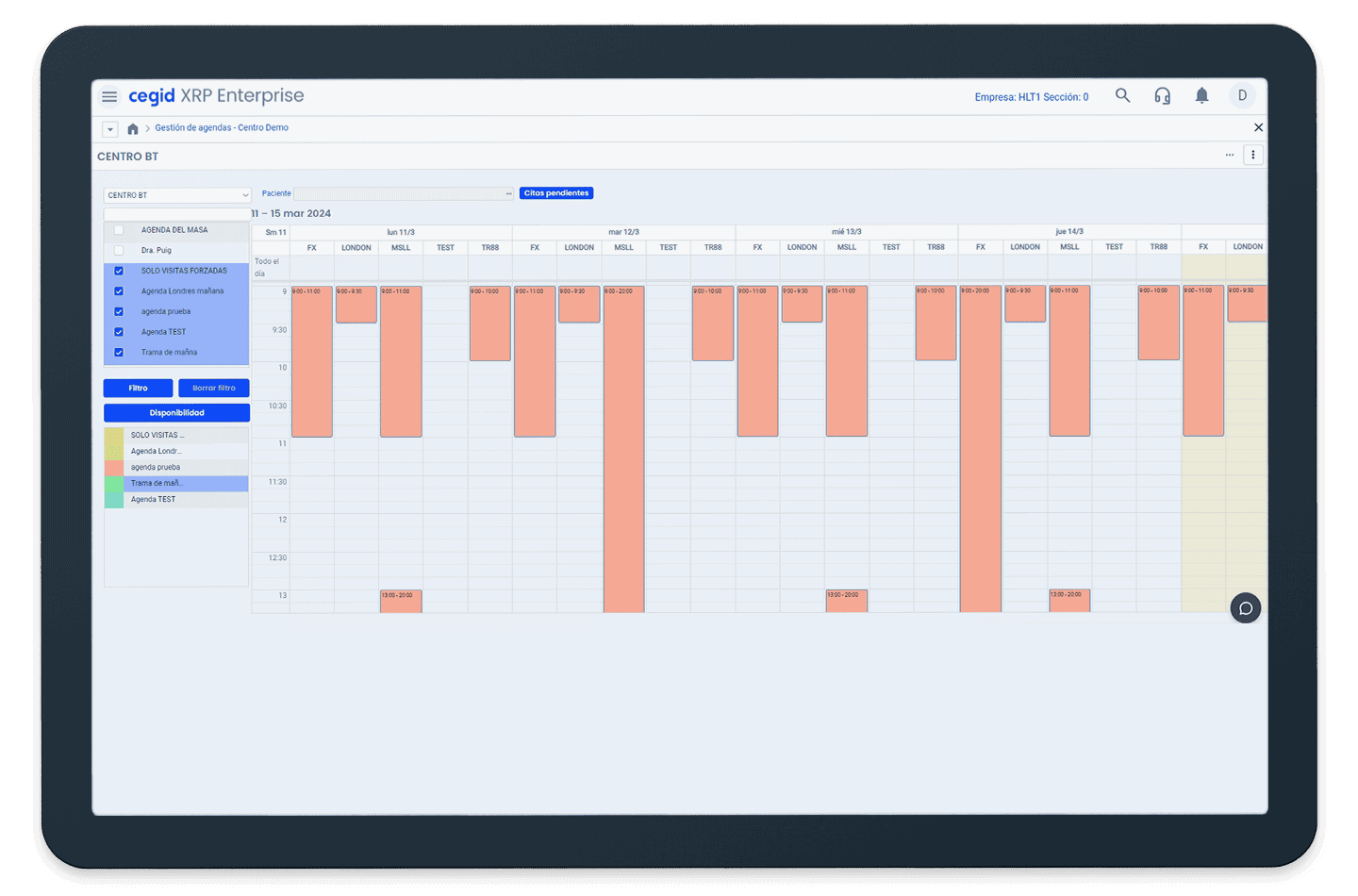1358x896 pixels.
Task: Click the Citas pendientes button
Action: [x=555, y=193]
